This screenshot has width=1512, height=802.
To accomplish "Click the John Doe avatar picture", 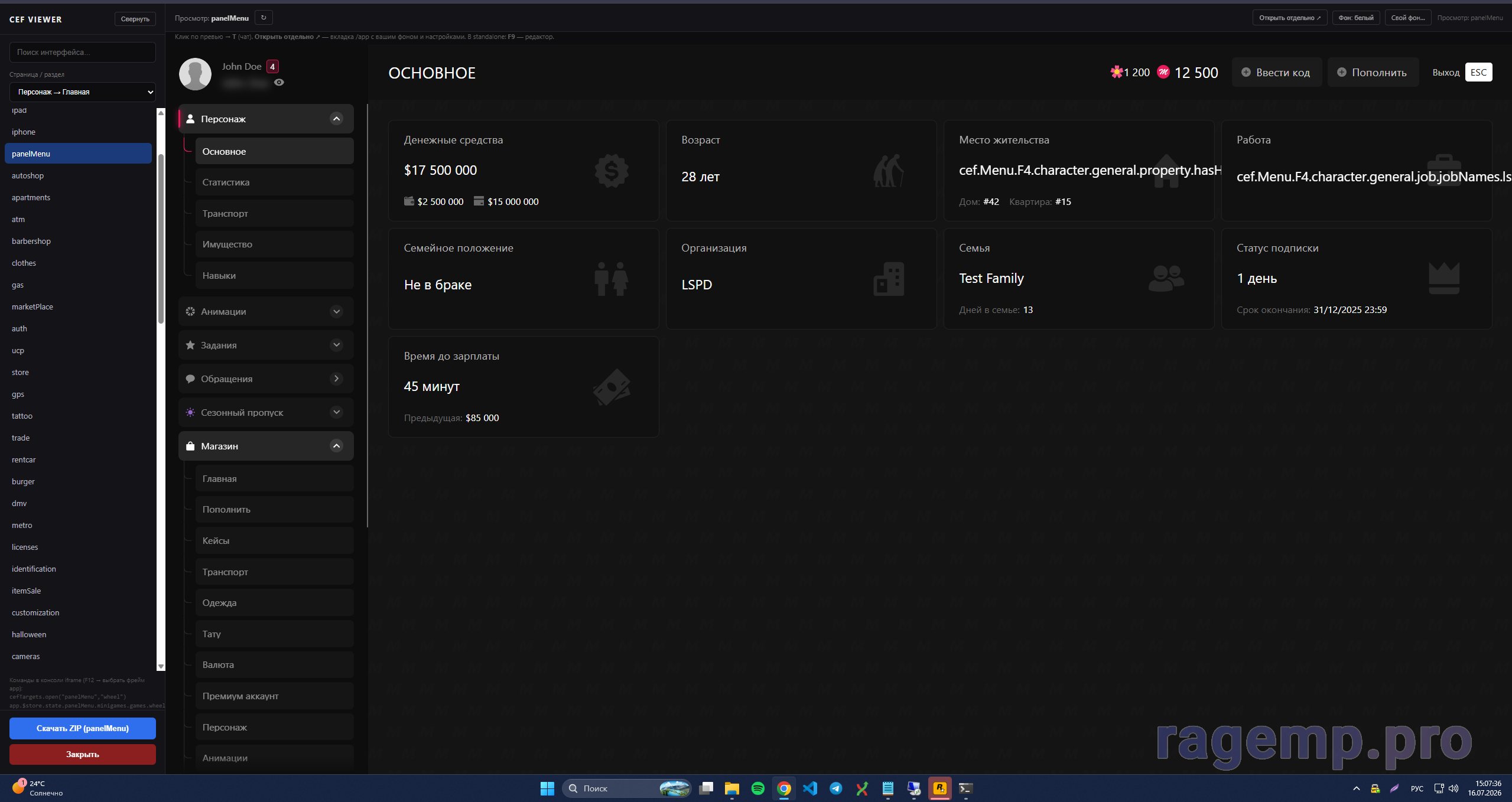I will pos(195,74).
